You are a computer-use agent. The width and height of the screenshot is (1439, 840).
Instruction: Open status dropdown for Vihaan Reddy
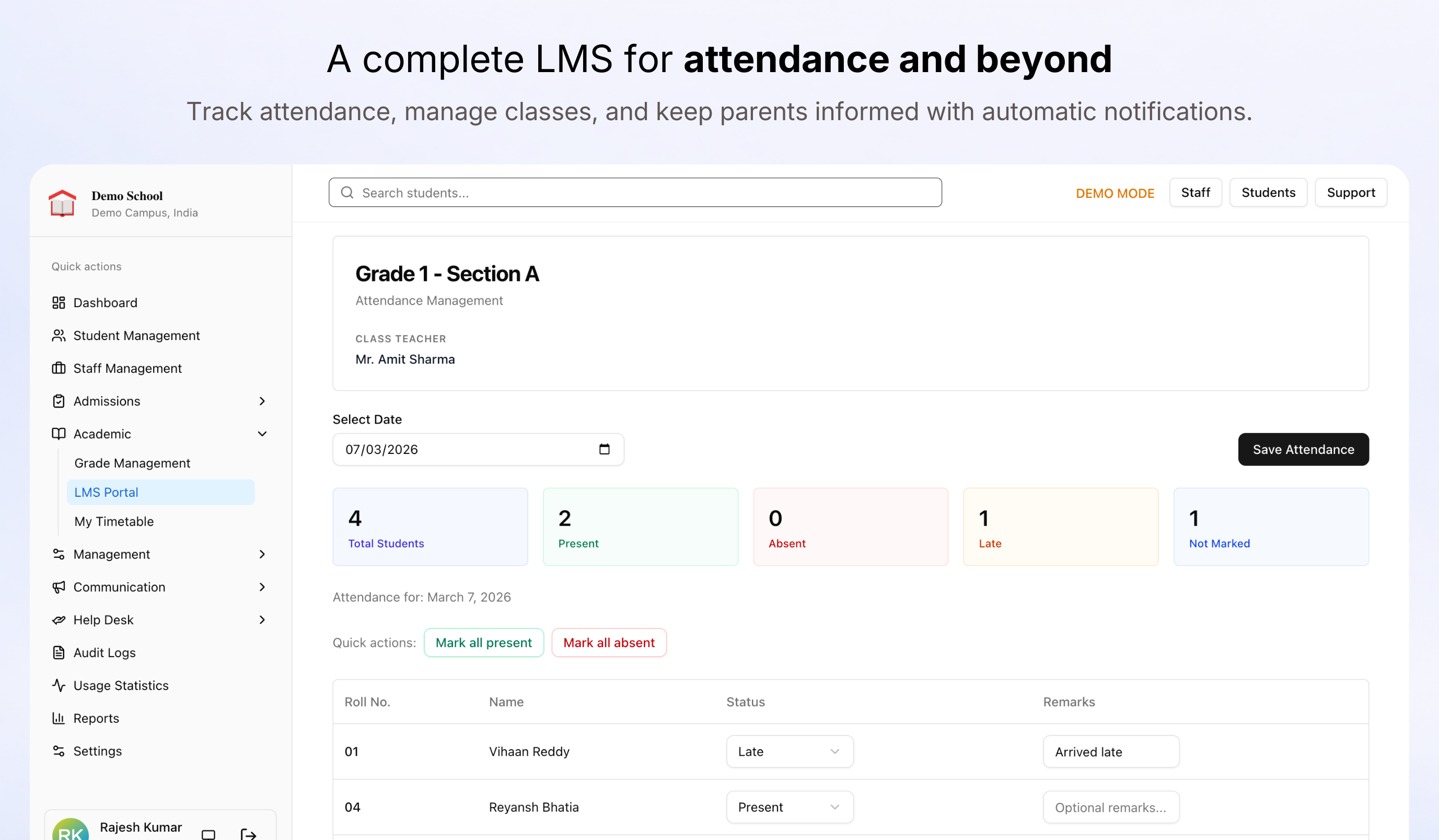pos(789,752)
